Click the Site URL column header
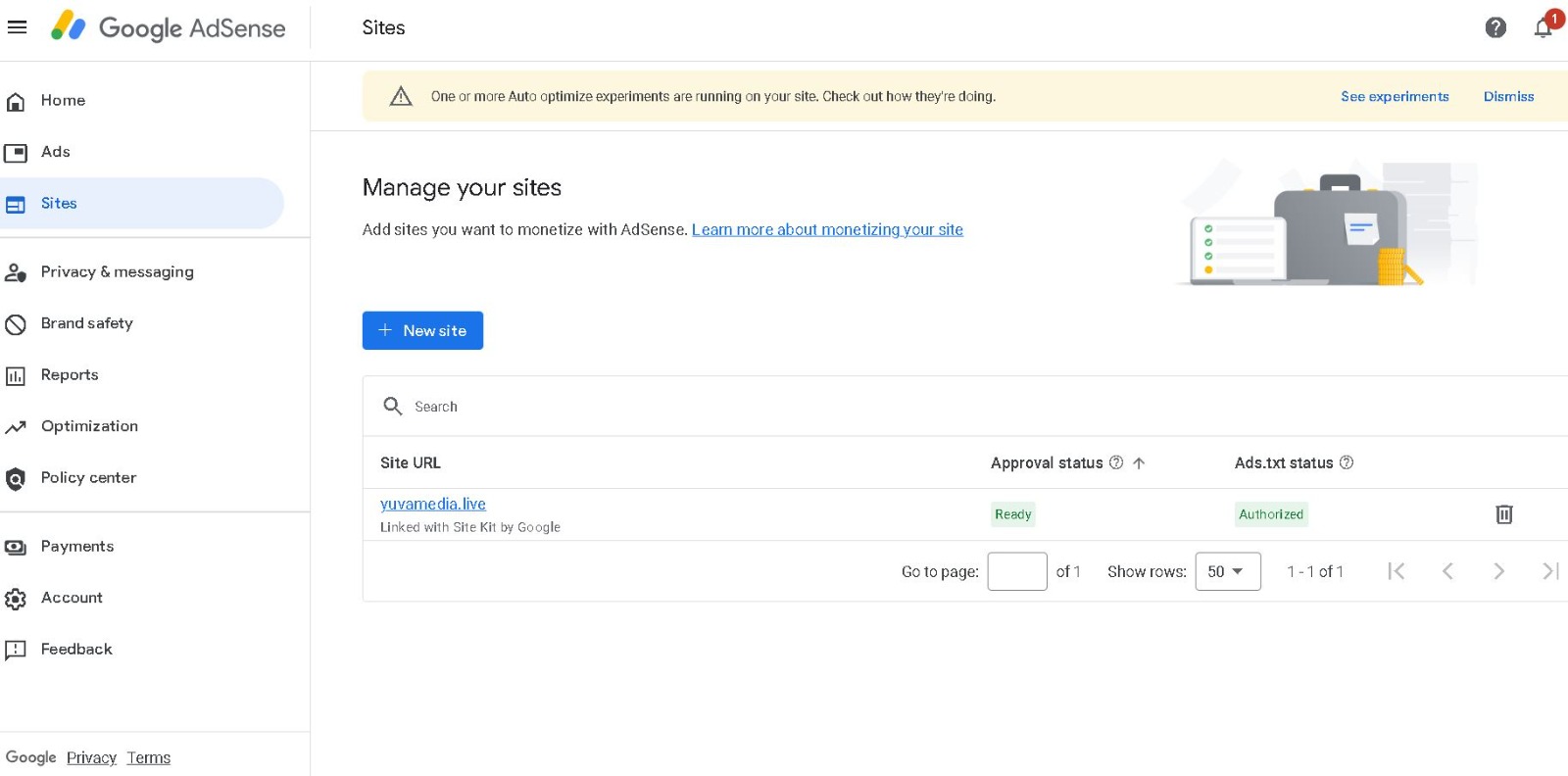Screen dimensions: 1568x776 (411, 462)
